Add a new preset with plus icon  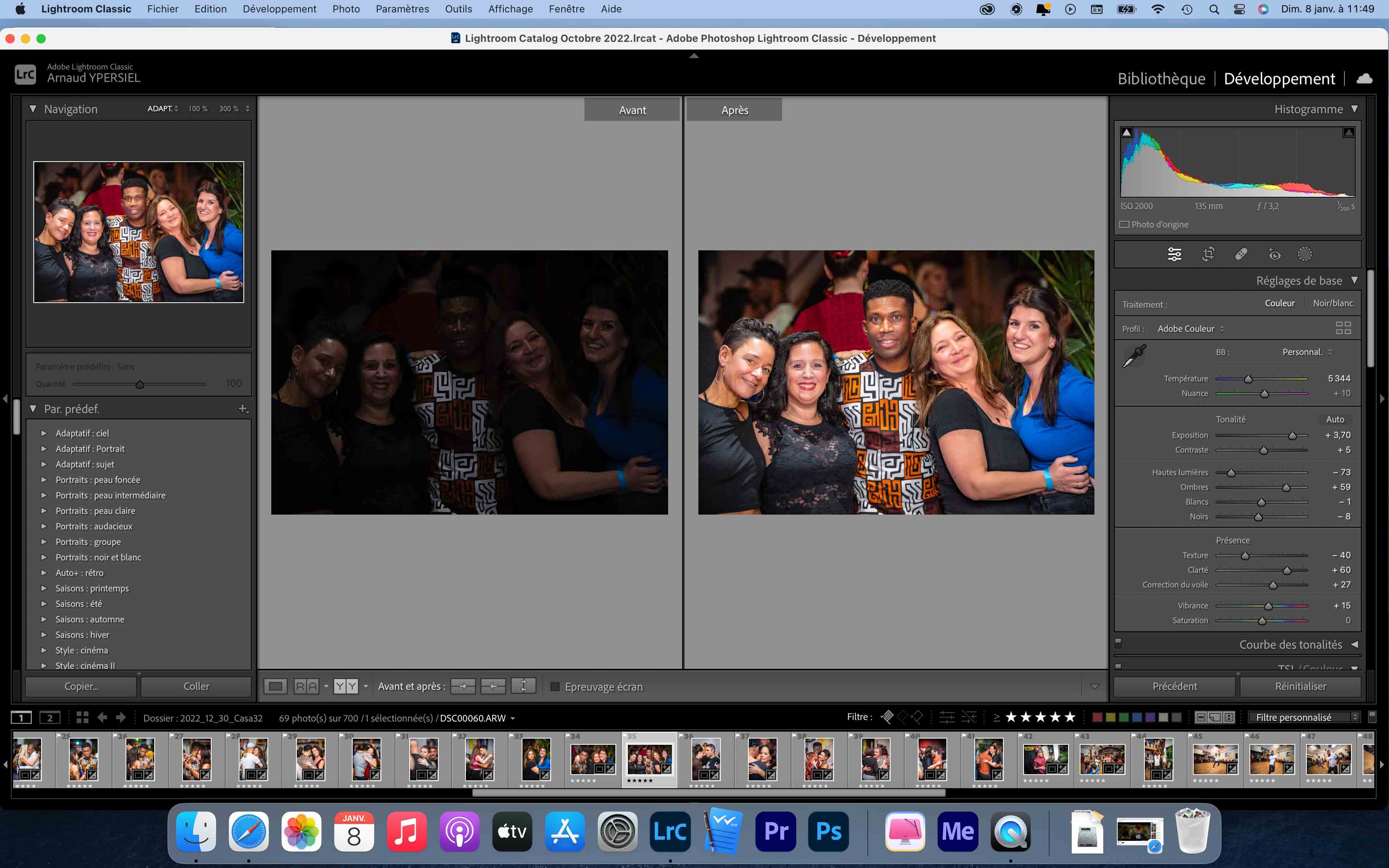pyautogui.click(x=243, y=409)
